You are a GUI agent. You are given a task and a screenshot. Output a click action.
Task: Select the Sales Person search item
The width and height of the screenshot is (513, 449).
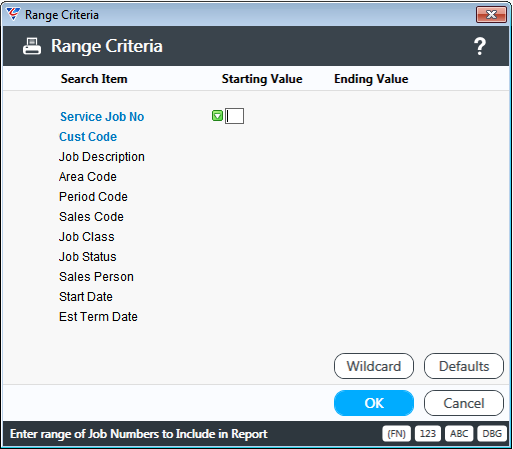click(x=96, y=277)
